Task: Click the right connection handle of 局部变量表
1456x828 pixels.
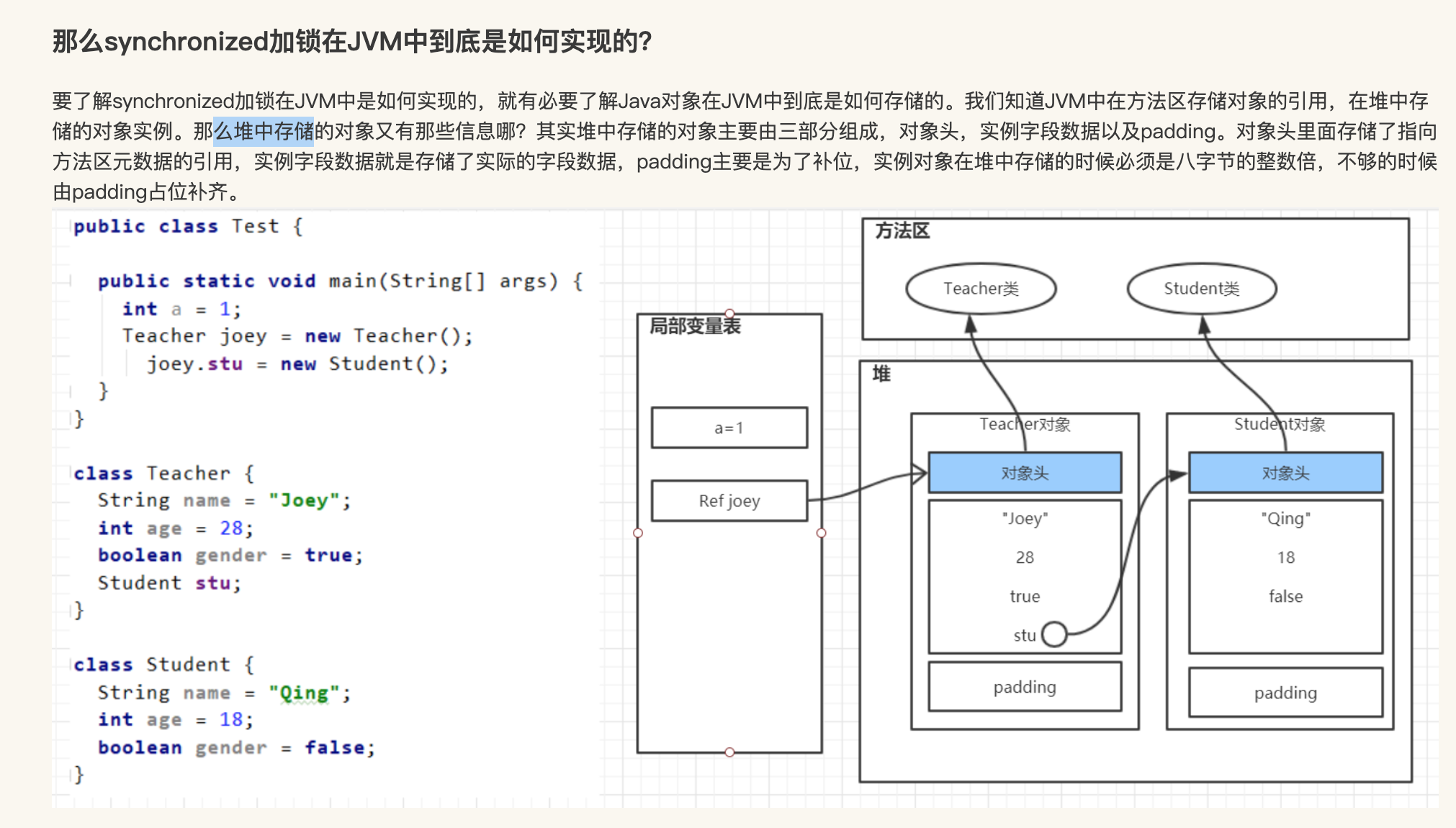Action: pos(821,533)
